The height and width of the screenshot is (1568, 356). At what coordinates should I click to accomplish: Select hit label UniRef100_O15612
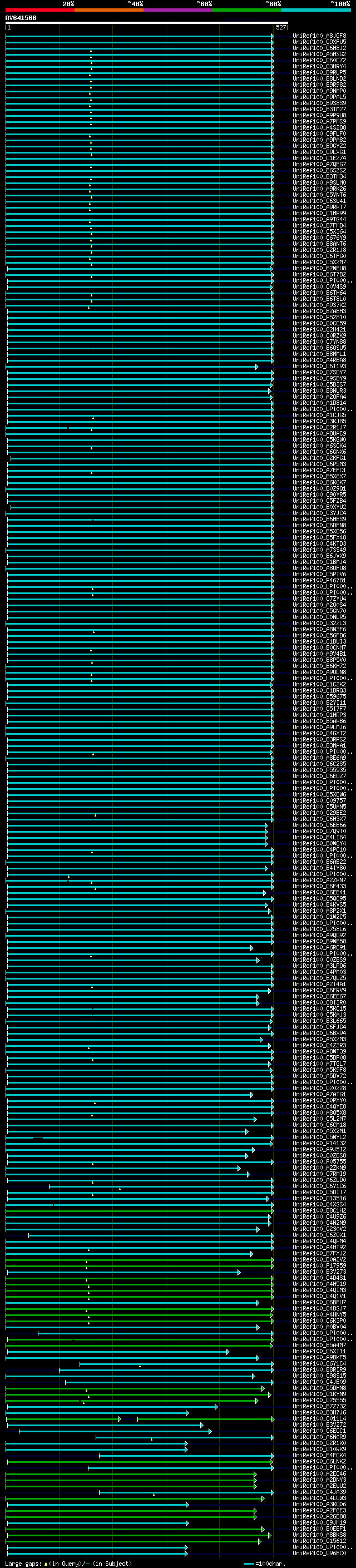tap(319, 1541)
